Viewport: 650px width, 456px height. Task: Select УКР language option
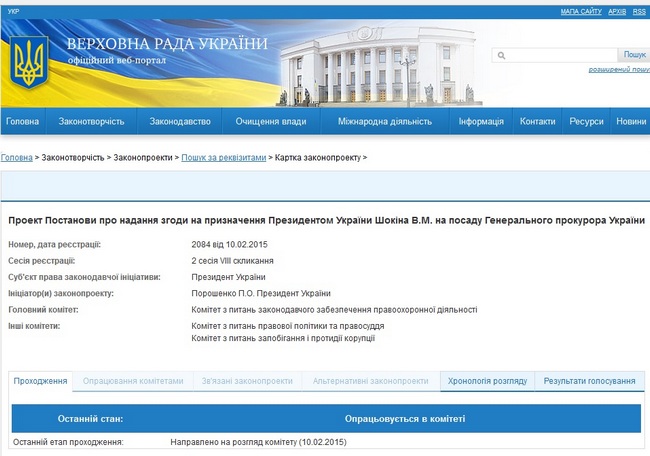[x=13, y=10]
